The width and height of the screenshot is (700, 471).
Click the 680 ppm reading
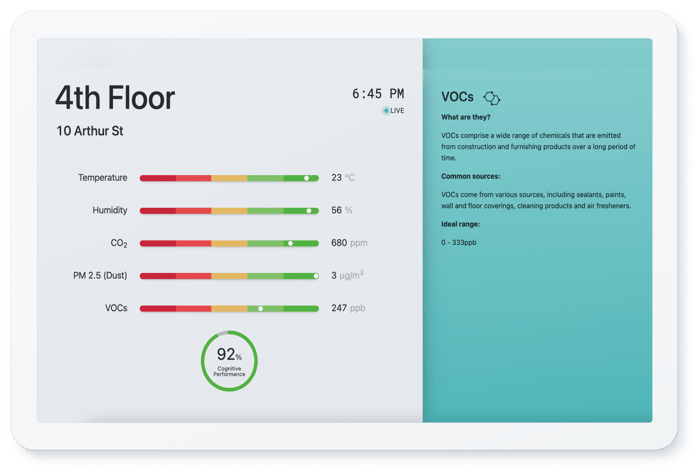click(x=349, y=243)
